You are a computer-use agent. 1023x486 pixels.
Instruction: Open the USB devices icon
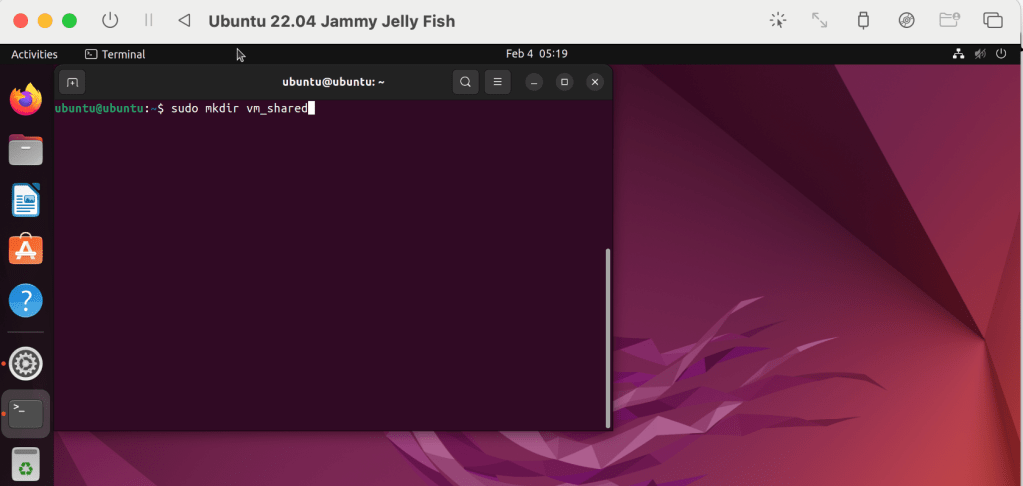click(863, 20)
